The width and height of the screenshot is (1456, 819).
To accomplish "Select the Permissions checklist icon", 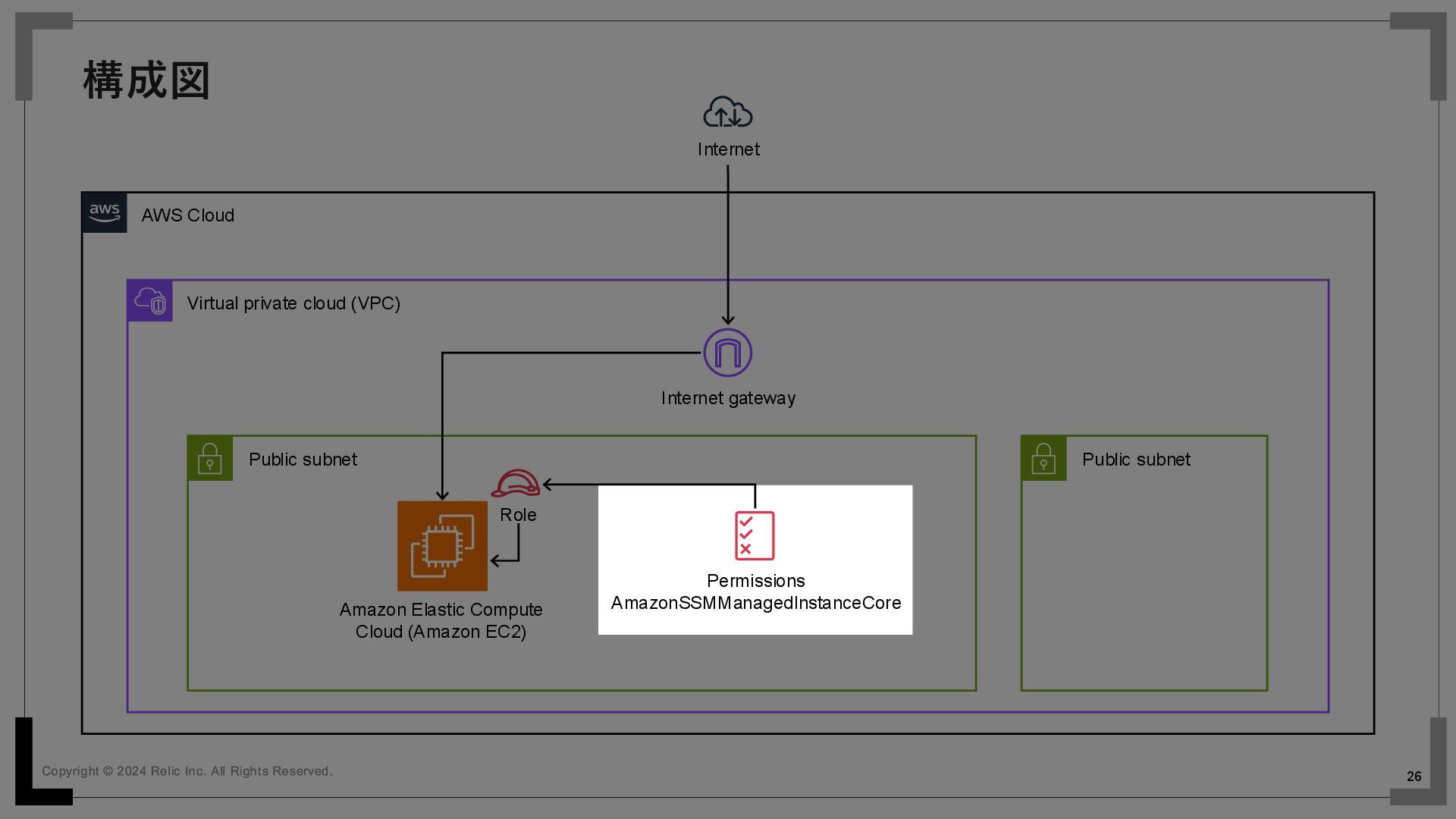I will [x=755, y=535].
